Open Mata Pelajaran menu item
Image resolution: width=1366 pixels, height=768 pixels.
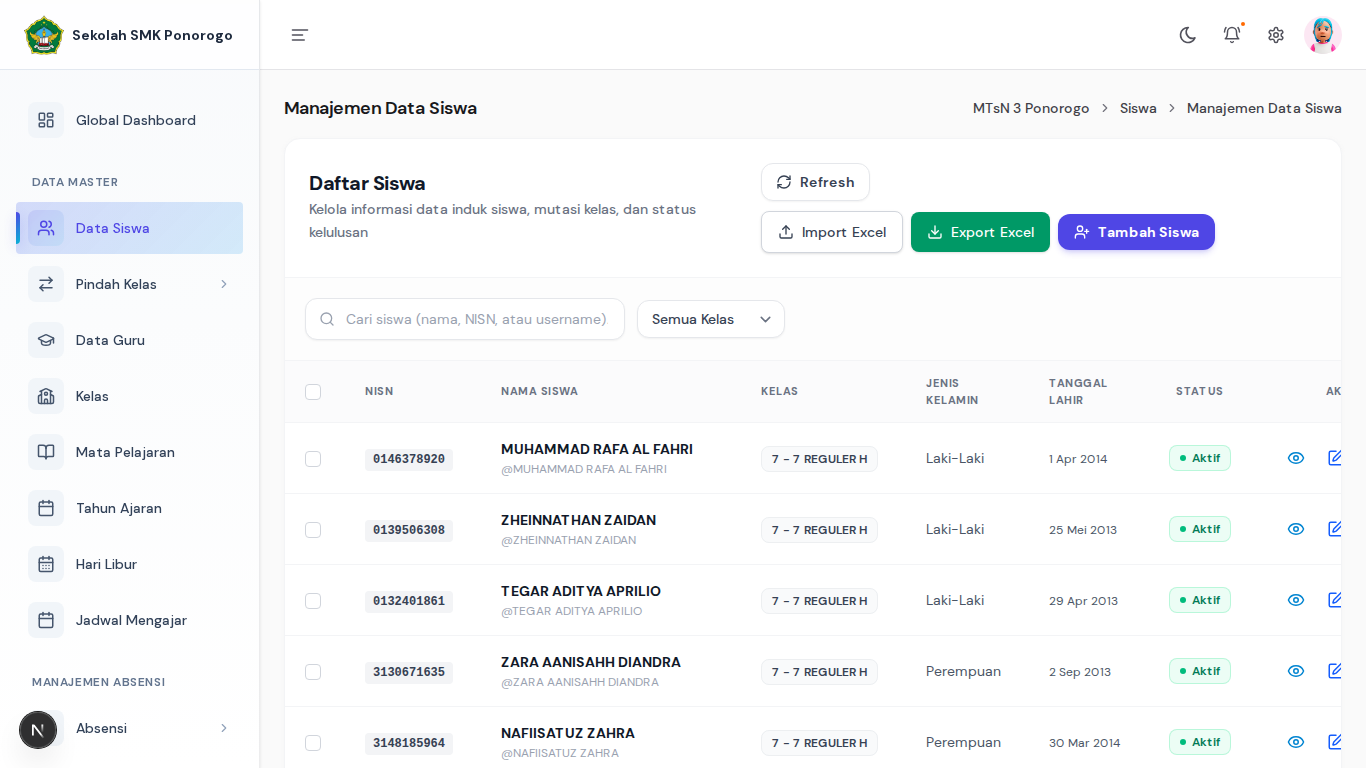click(x=129, y=452)
